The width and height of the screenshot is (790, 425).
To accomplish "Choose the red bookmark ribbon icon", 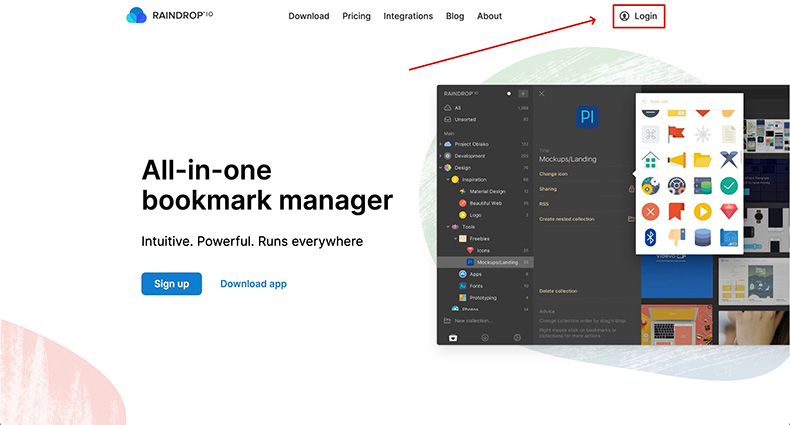I will [676, 211].
